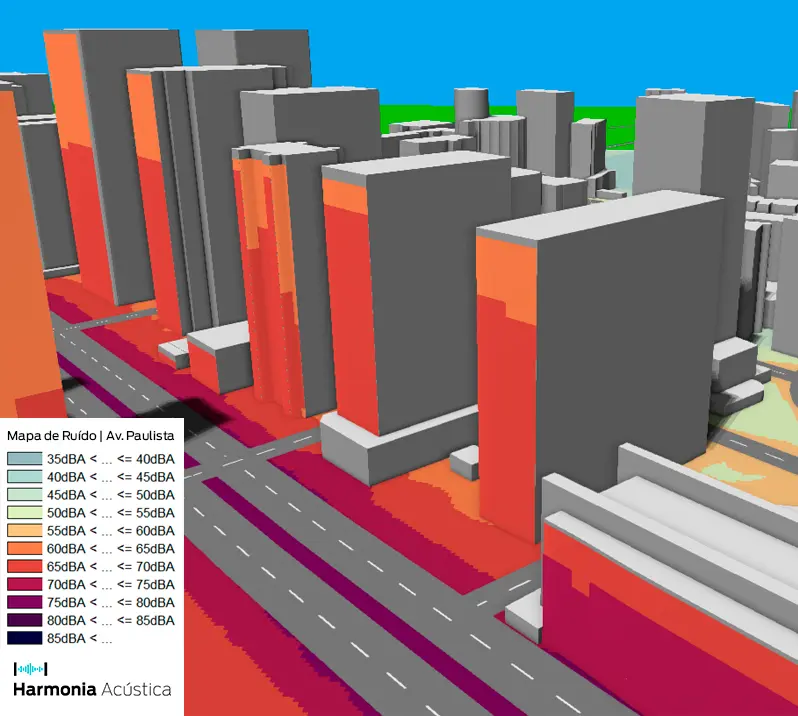This screenshot has height=716, width=798.
Task: Pick the 35dBA to 40dBA color swatch
Action: tap(24, 458)
